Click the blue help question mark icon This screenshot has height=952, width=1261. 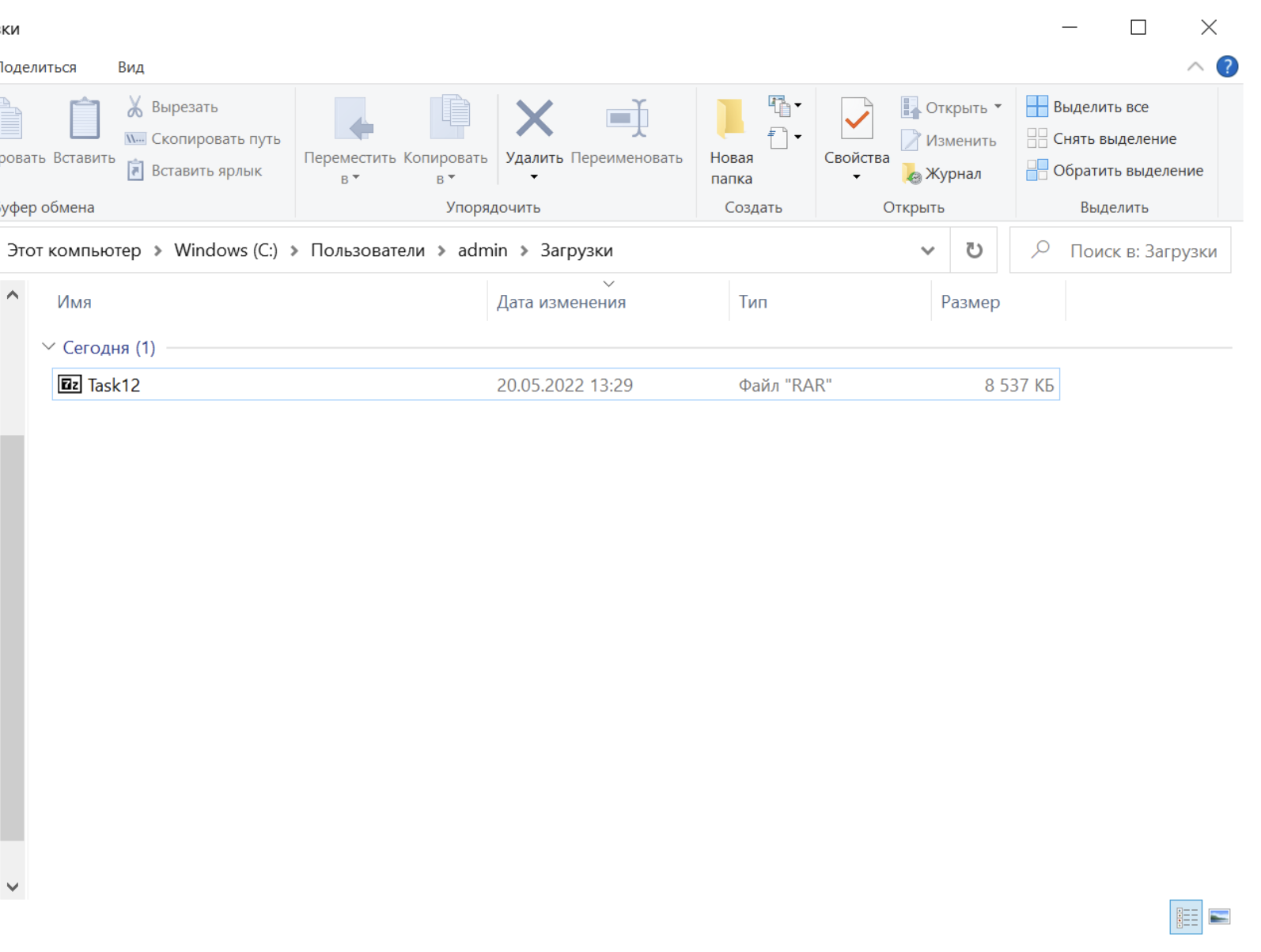[x=1227, y=66]
